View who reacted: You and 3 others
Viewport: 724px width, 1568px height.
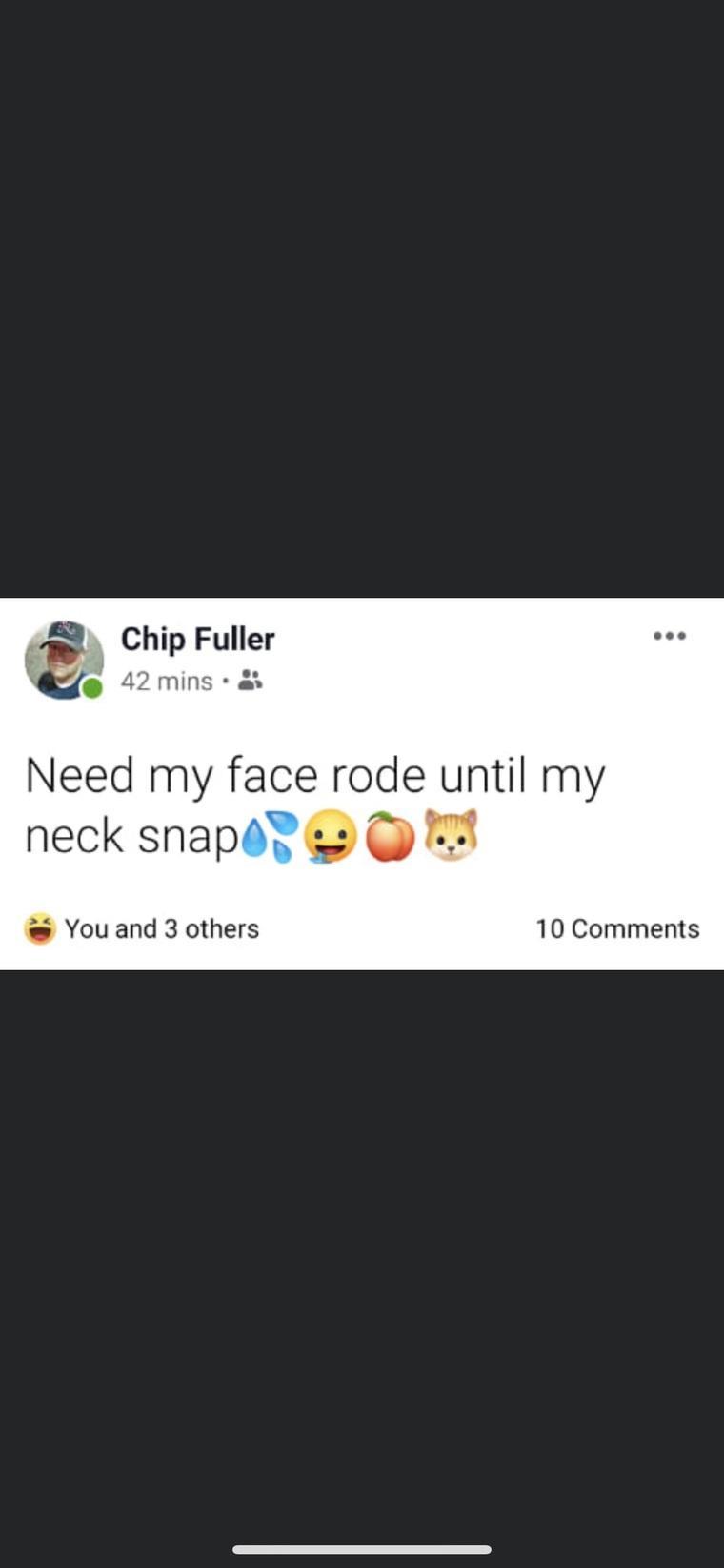[x=162, y=928]
